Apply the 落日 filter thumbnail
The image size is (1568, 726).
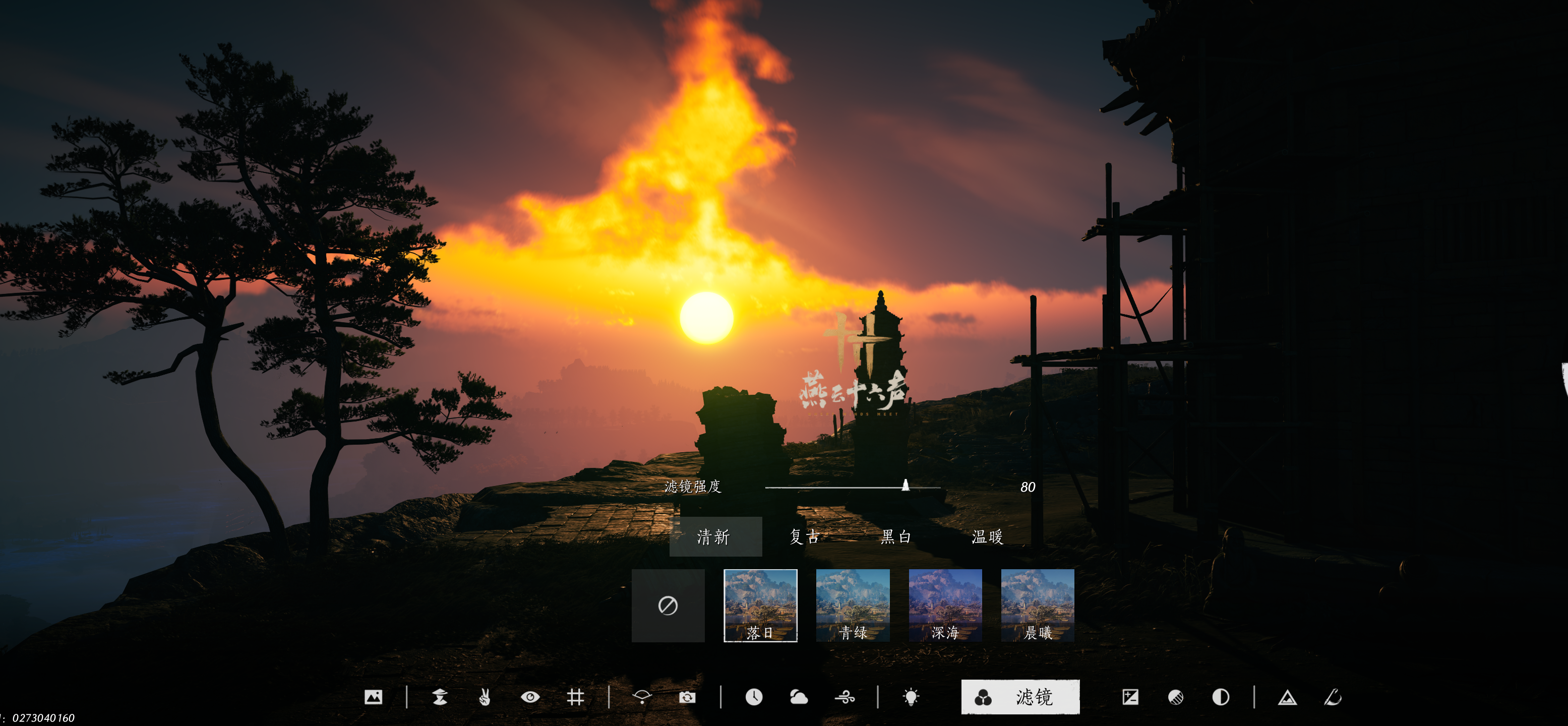pos(760,606)
